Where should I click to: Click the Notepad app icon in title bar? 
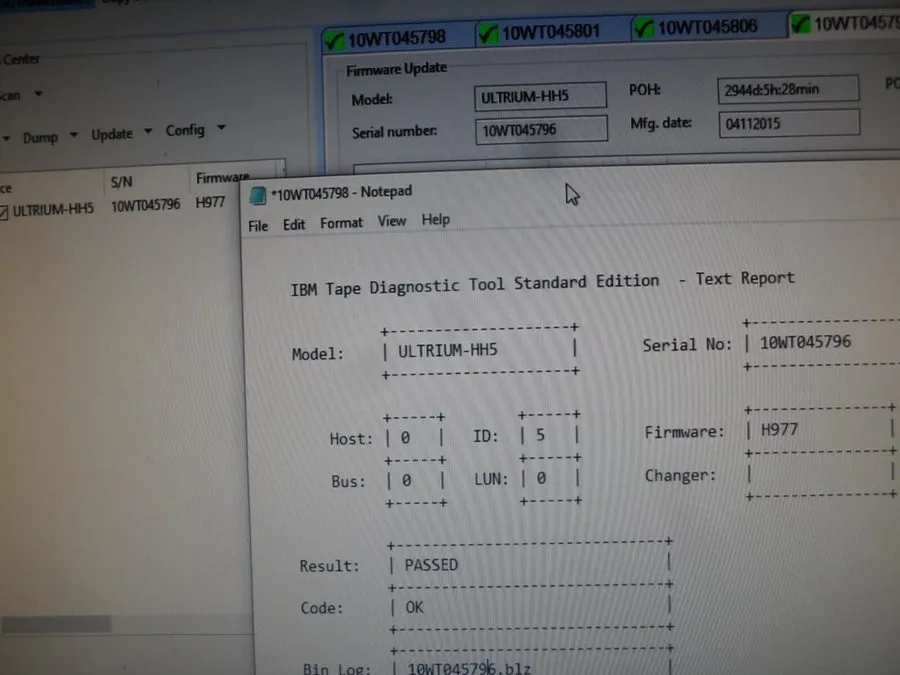coord(258,196)
